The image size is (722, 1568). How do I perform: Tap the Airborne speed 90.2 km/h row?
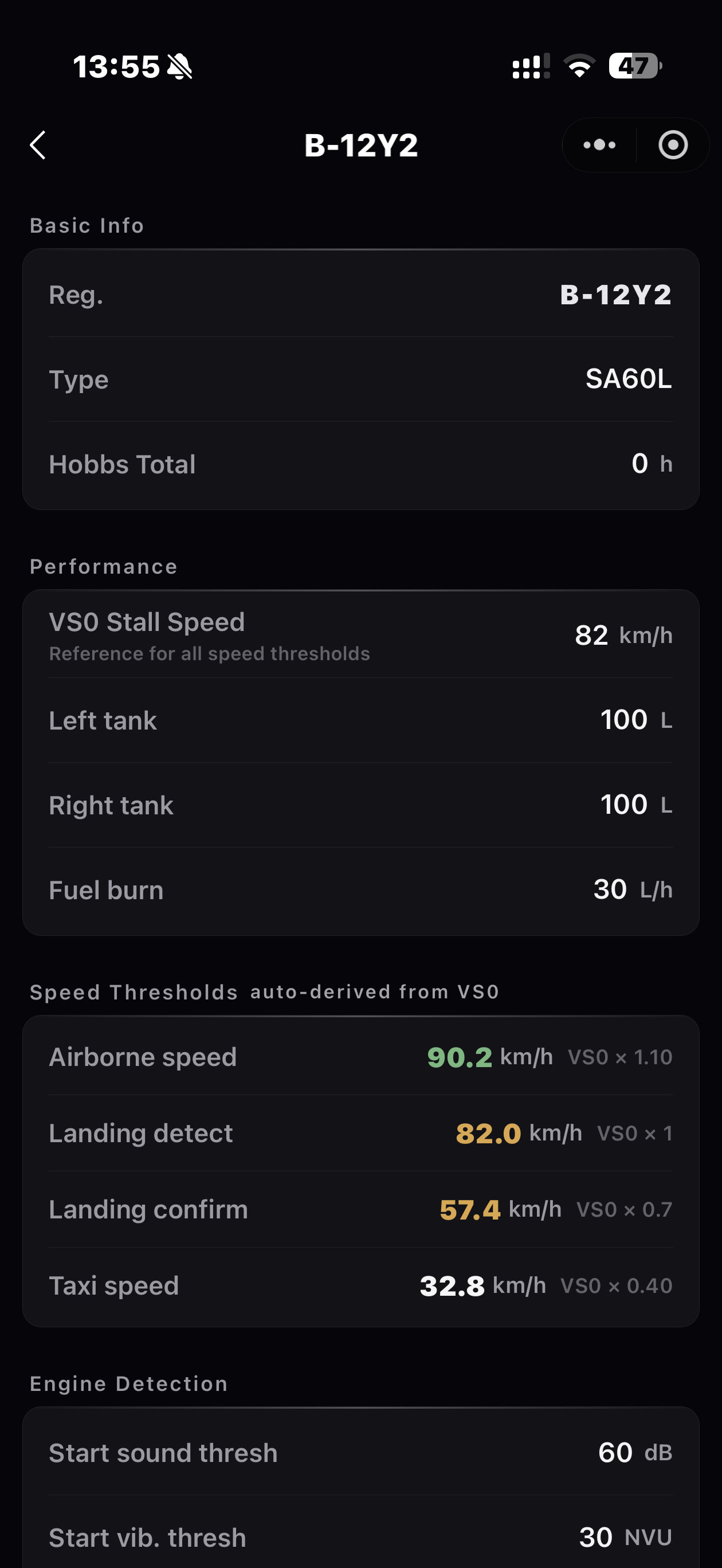(x=360, y=1057)
